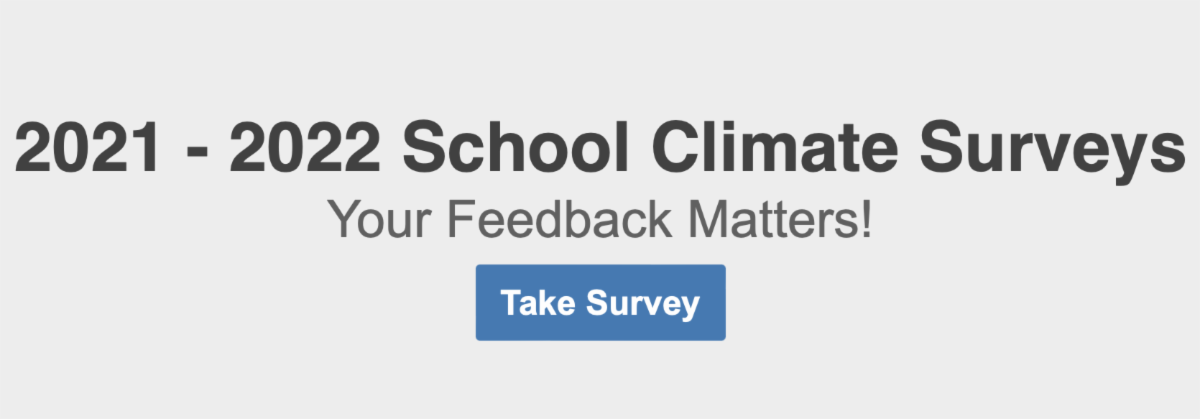Image resolution: width=1200 pixels, height=419 pixels.
Task: Click the "2021 - 2022 School Climate Surveys" heading
Action: click(x=600, y=150)
